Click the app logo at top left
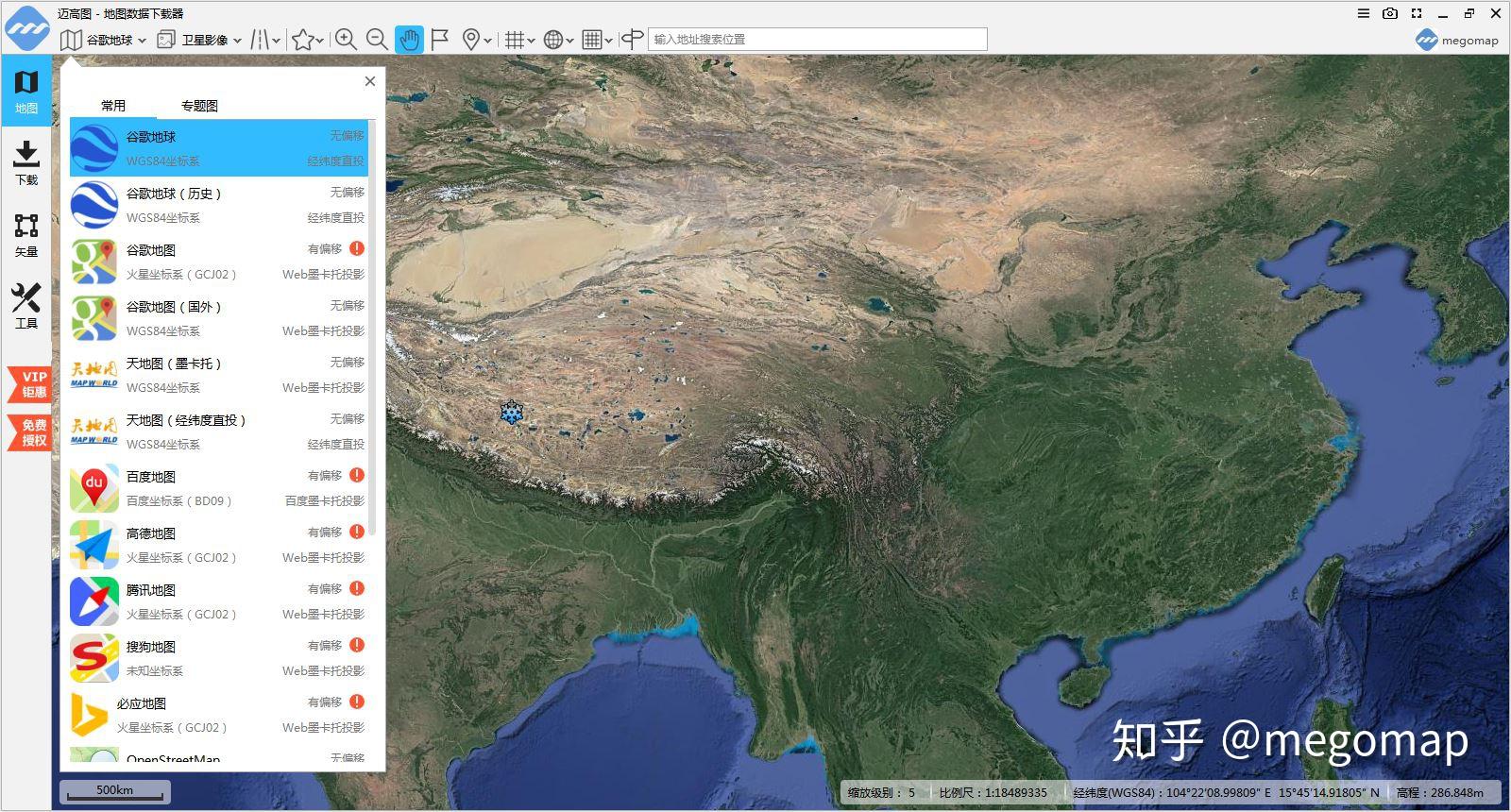 click(x=27, y=27)
